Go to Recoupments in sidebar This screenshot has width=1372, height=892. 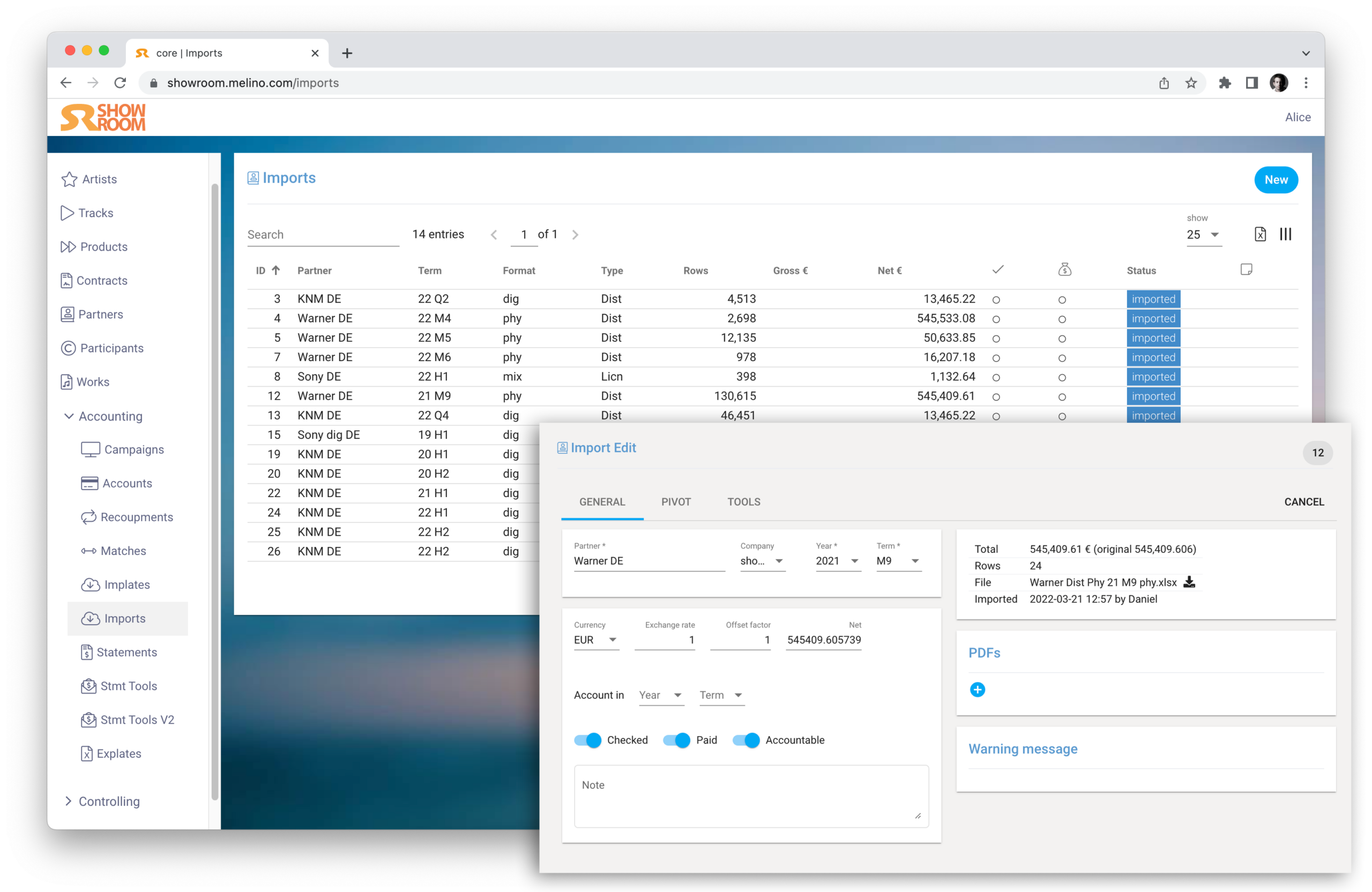(137, 517)
